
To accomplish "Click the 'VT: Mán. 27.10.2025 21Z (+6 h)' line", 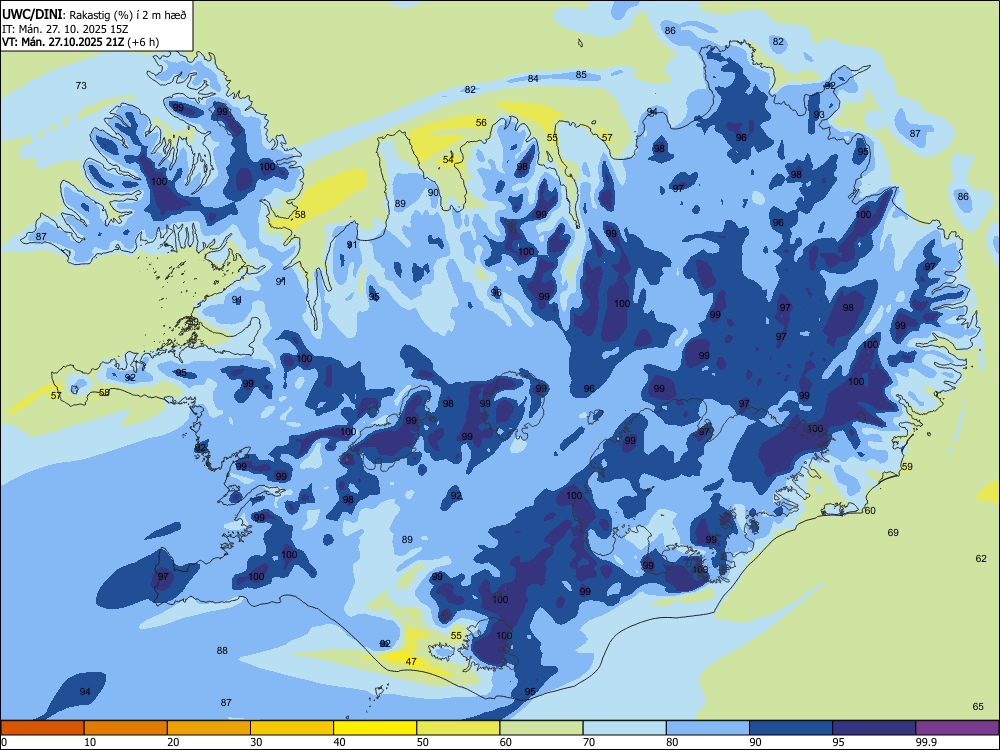I will coord(80,42).
